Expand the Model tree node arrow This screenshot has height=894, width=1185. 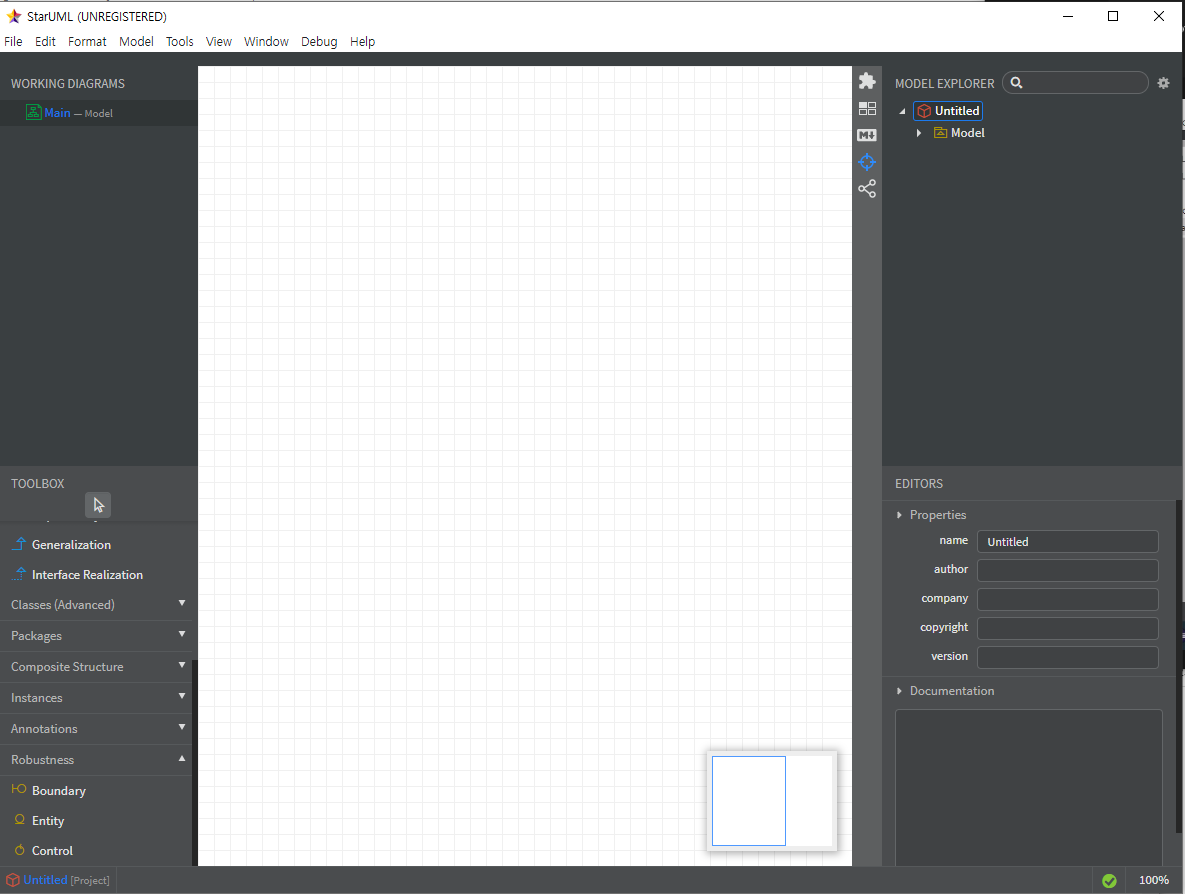[x=919, y=133]
